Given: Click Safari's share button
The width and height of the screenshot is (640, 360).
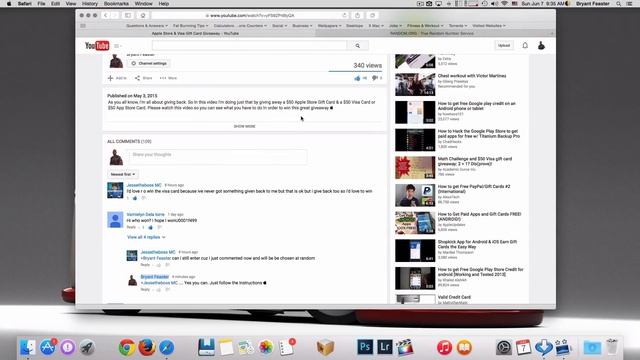Looking at the screenshot, I should tap(358, 16).
